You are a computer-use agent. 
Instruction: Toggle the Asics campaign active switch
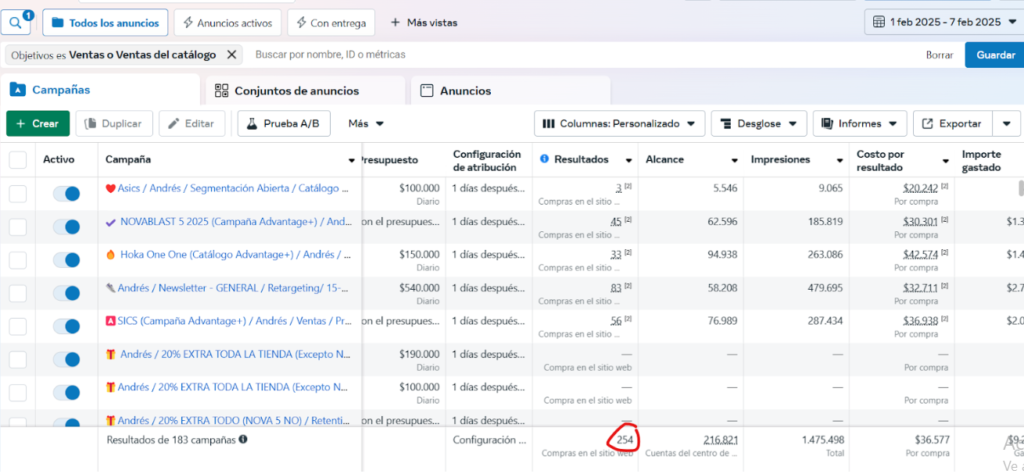tap(67, 195)
